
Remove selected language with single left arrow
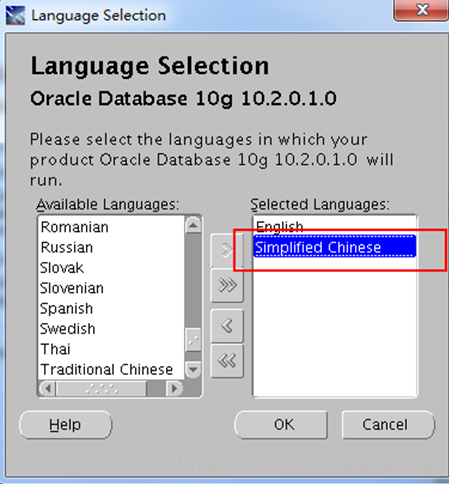[x=227, y=326]
